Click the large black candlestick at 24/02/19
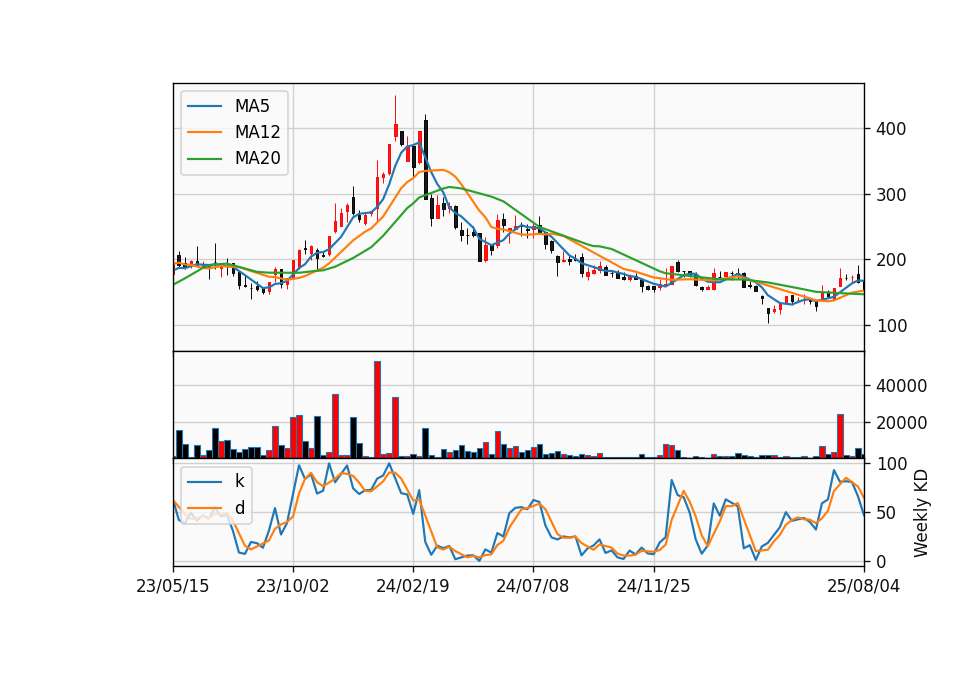 pos(426,159)
